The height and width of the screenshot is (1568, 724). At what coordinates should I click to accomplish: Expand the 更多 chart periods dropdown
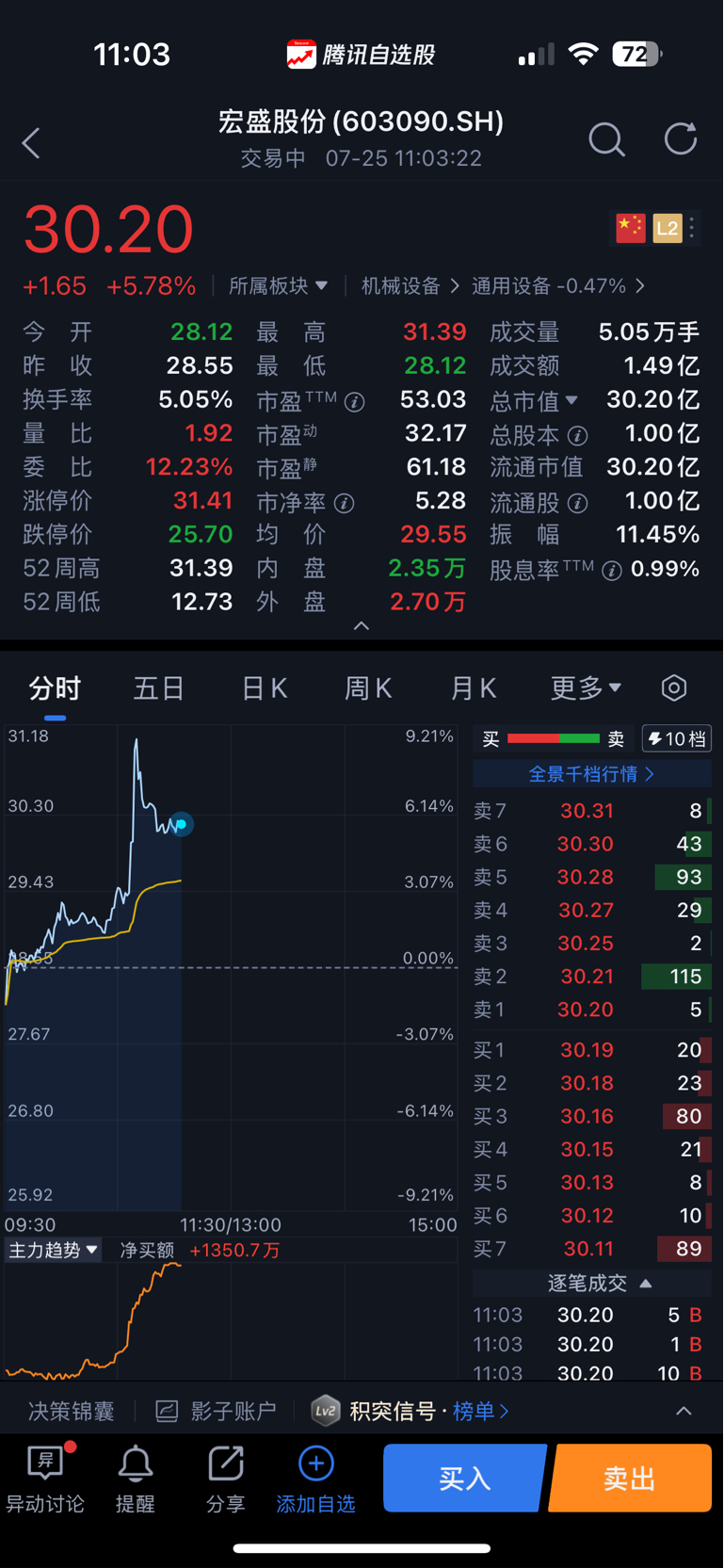[x=586, y=688]
